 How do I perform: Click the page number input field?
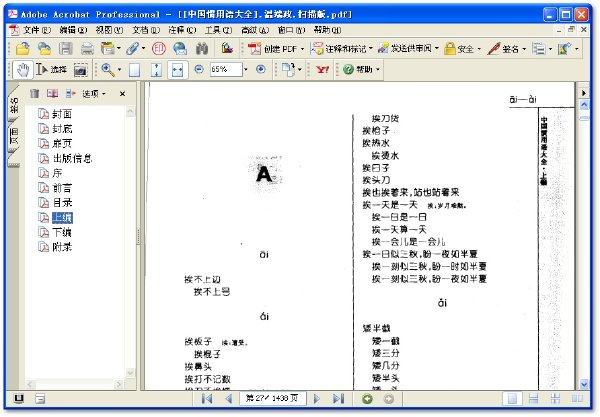click(272, 399)
